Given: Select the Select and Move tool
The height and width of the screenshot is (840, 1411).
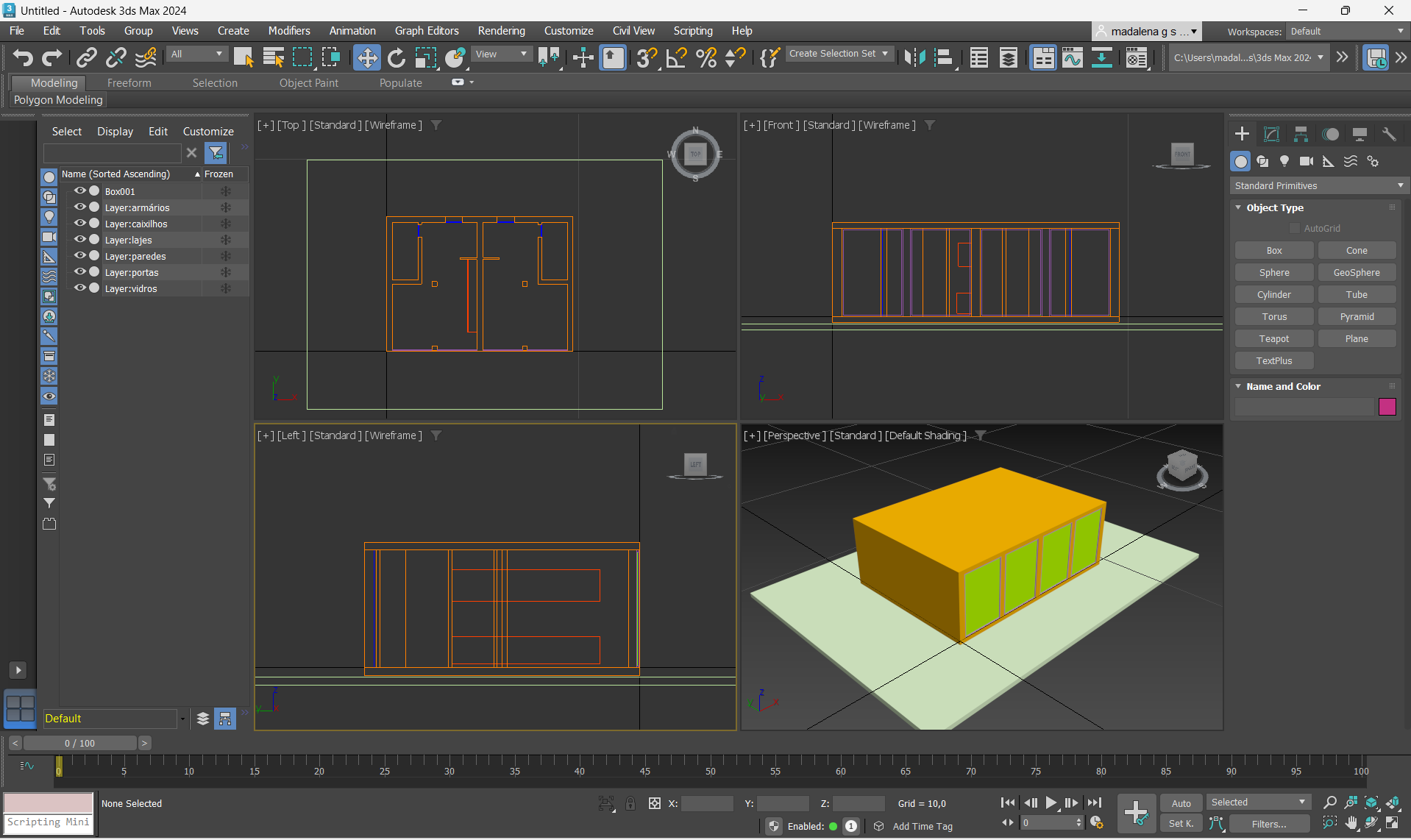Looking at the screenshot, I should pyautogui.click(x=366, y=57).
